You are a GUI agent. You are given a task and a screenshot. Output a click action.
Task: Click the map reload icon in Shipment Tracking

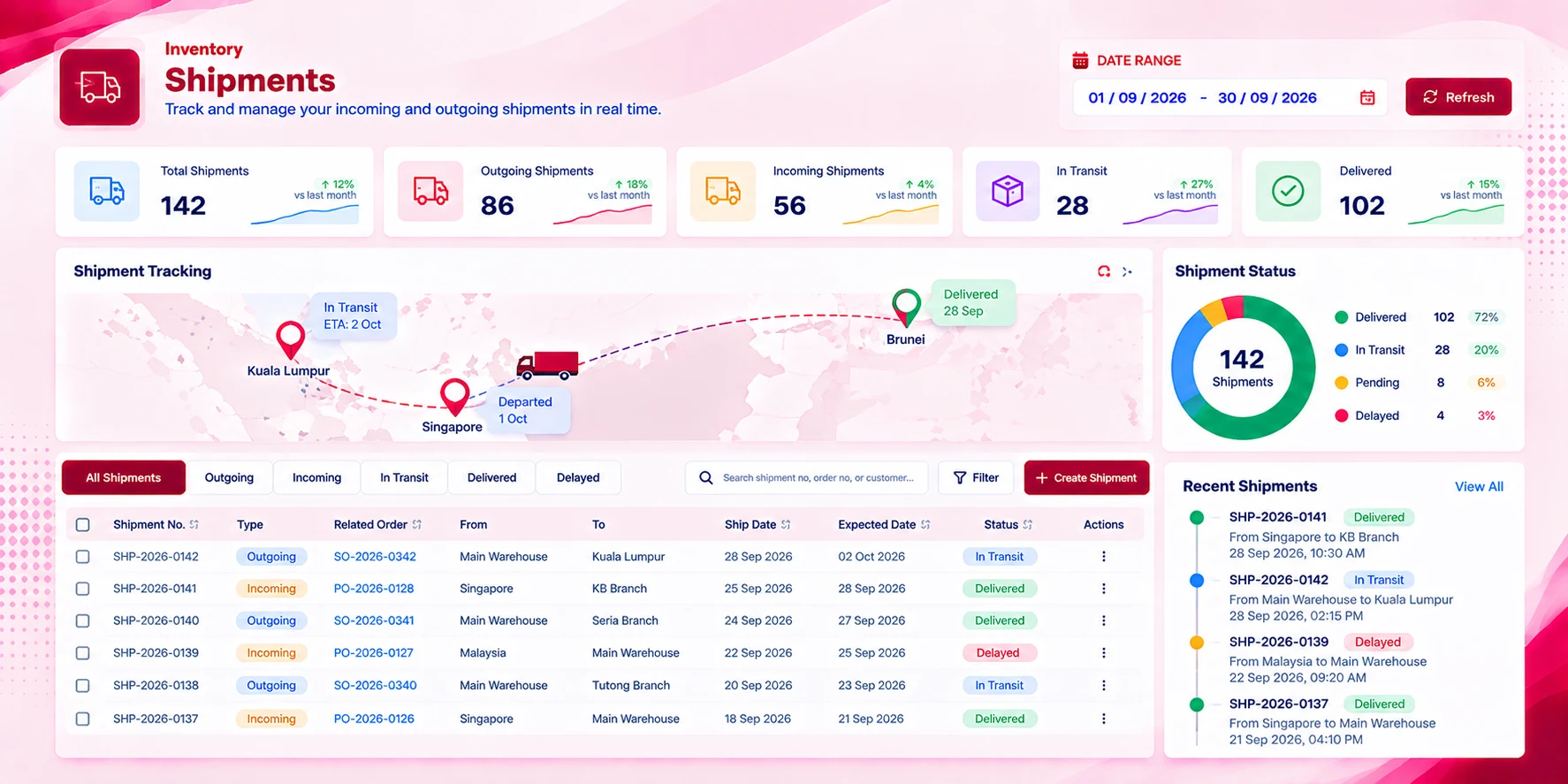pyautogui.click(x=1104, y=271)
